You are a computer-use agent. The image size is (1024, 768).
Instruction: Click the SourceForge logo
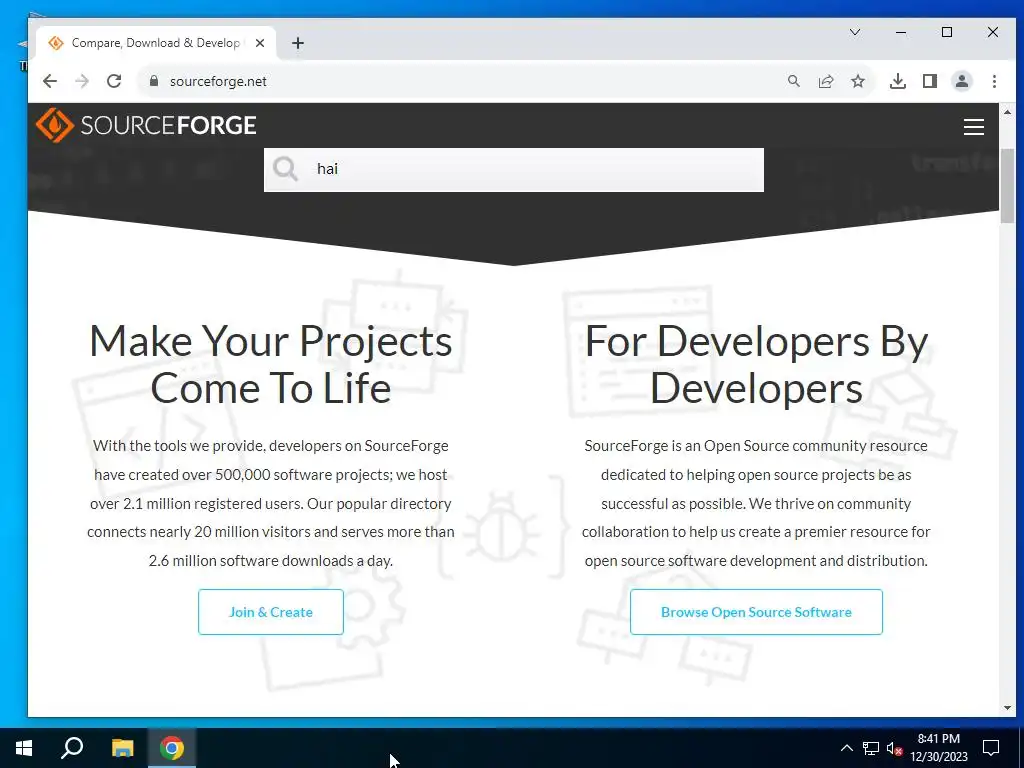146,125
